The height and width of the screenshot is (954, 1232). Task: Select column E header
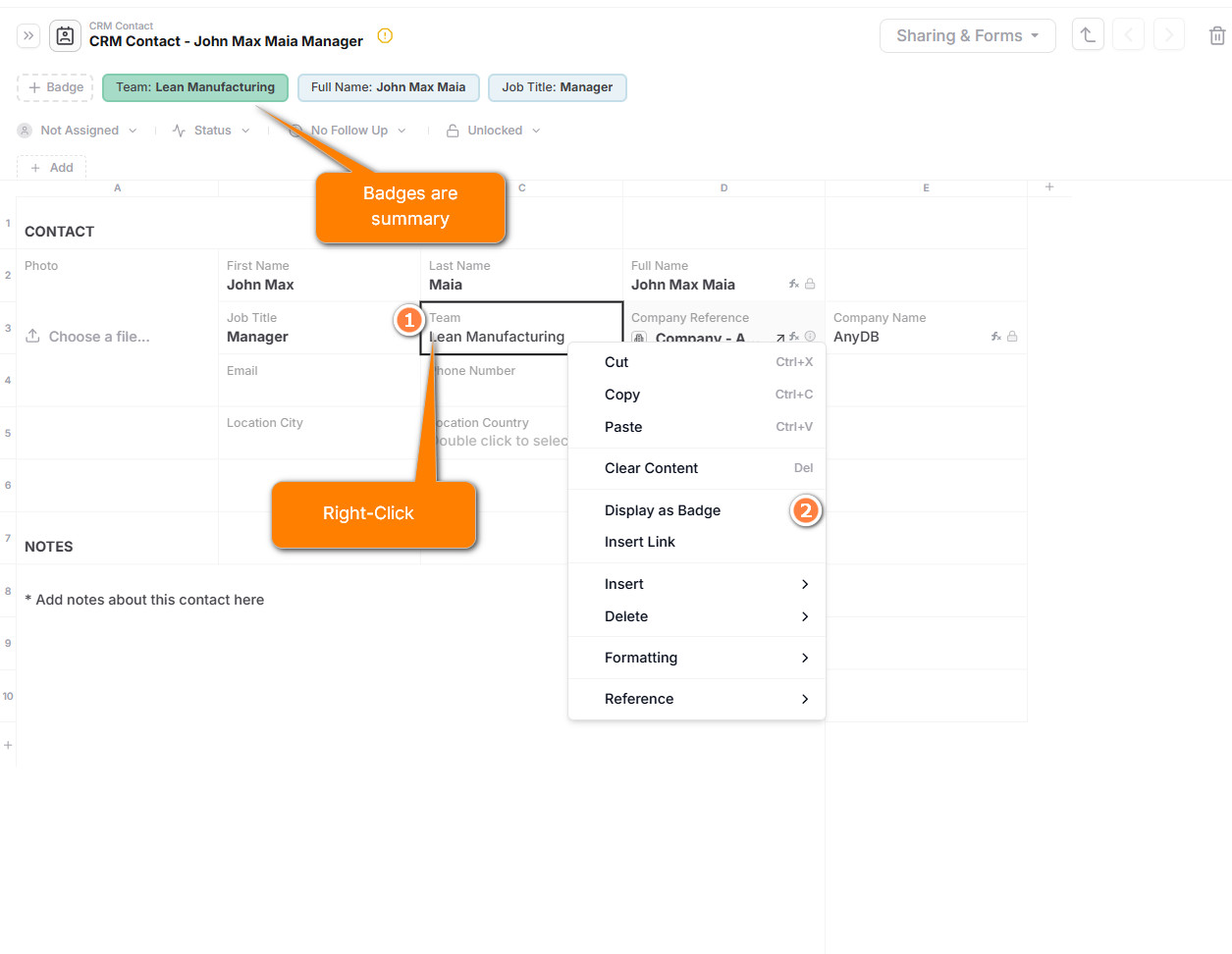pyautogui.click(x=926, y=187)
